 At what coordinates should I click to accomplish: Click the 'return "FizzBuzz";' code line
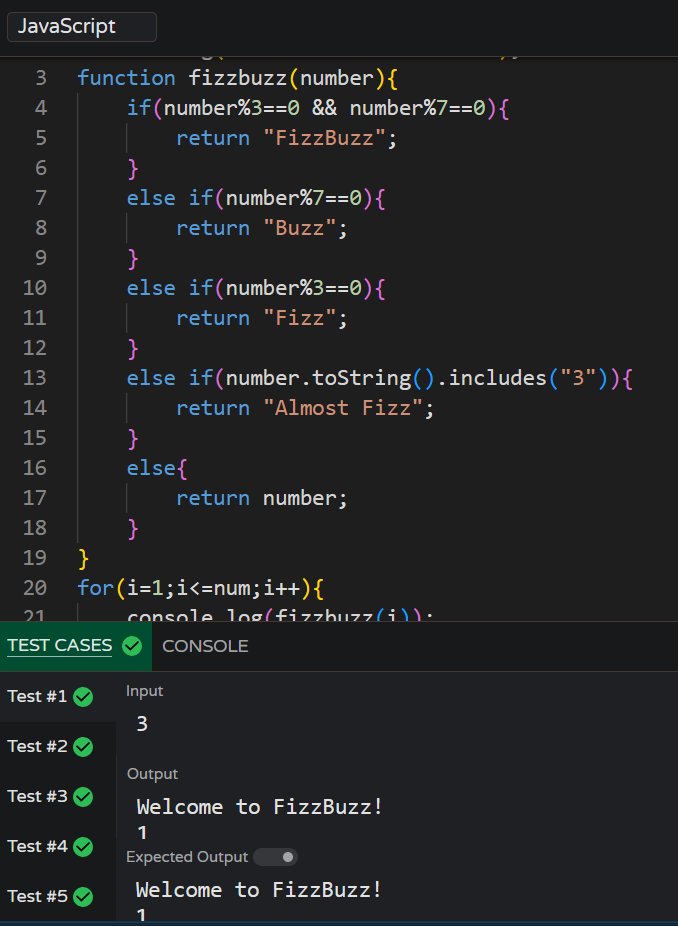pos(287,138)
